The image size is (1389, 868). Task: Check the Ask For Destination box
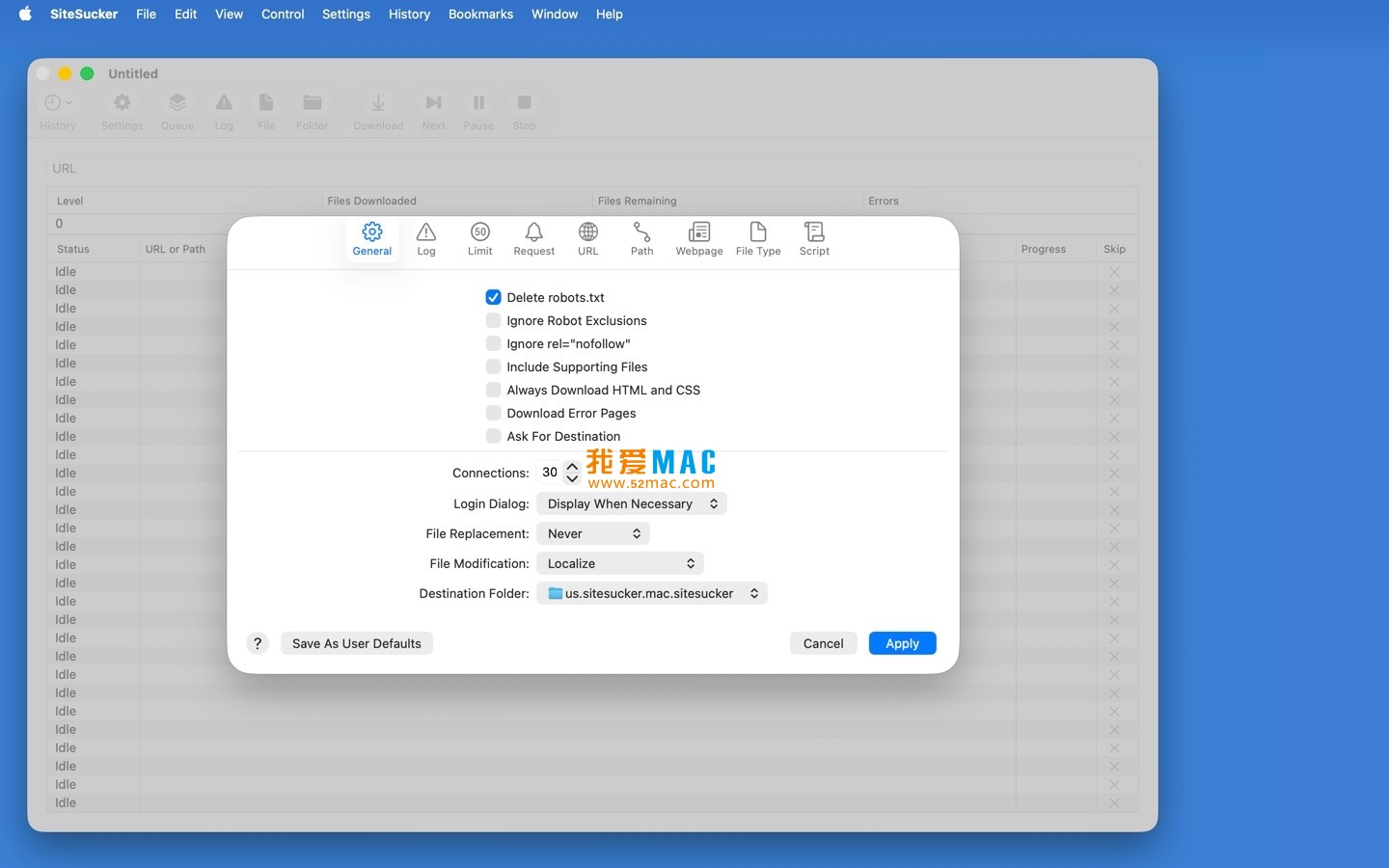(x=493, y=436)
